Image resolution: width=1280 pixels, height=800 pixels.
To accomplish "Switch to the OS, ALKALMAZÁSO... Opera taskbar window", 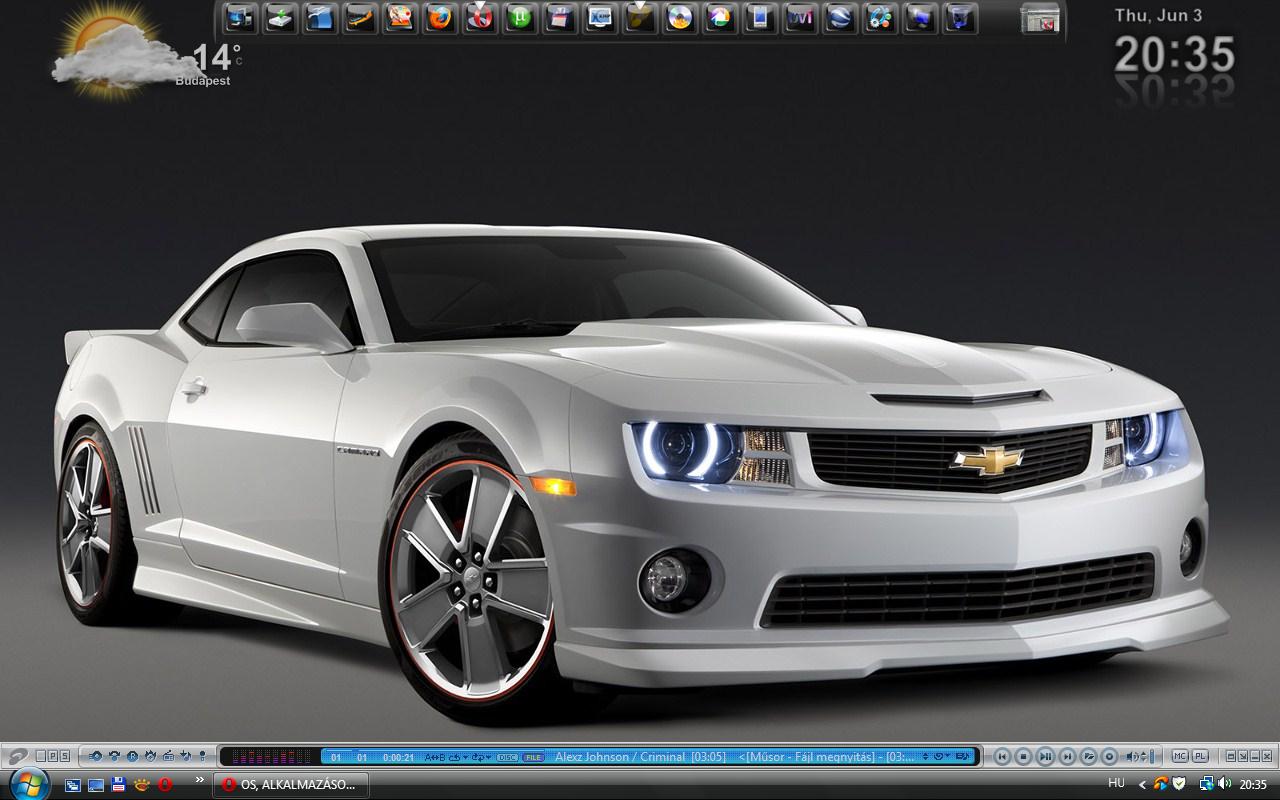I will point(291,785).
